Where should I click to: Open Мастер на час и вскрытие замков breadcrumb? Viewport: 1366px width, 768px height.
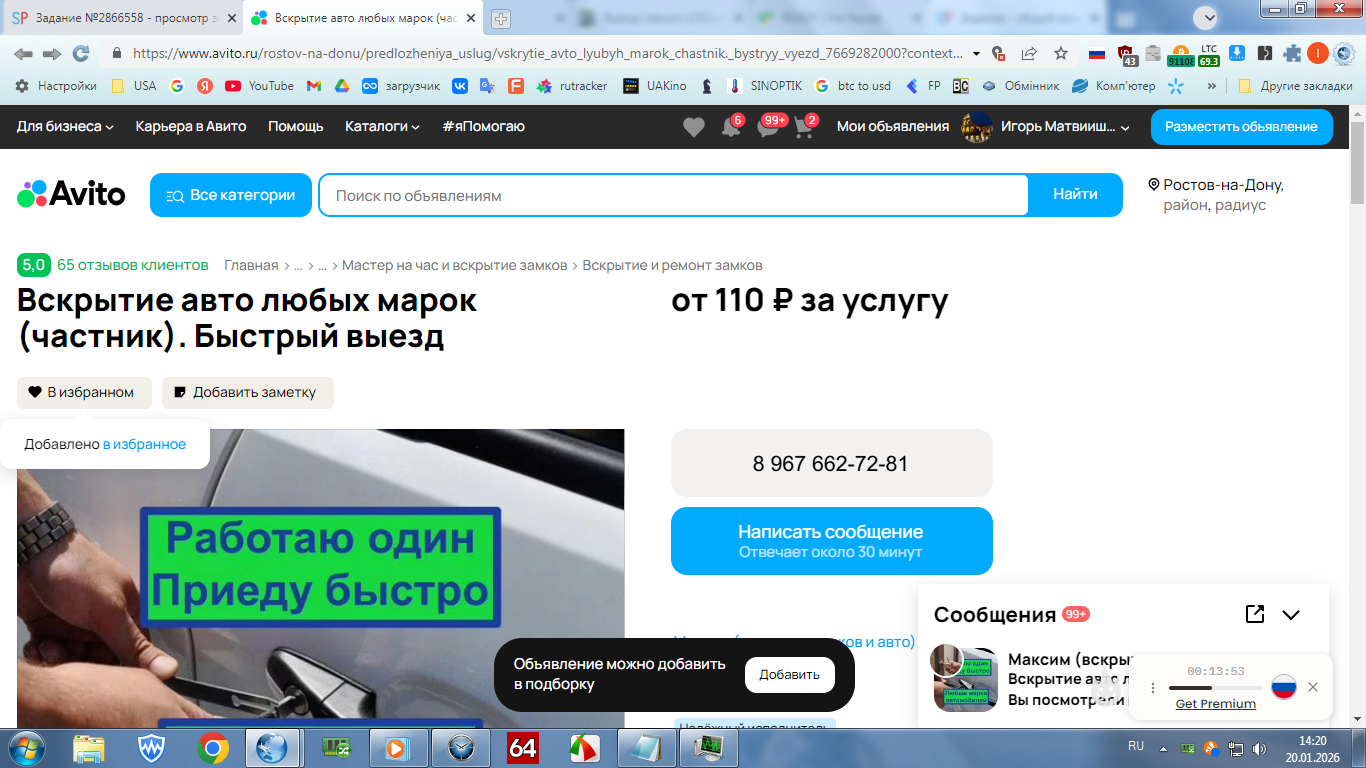454,265
